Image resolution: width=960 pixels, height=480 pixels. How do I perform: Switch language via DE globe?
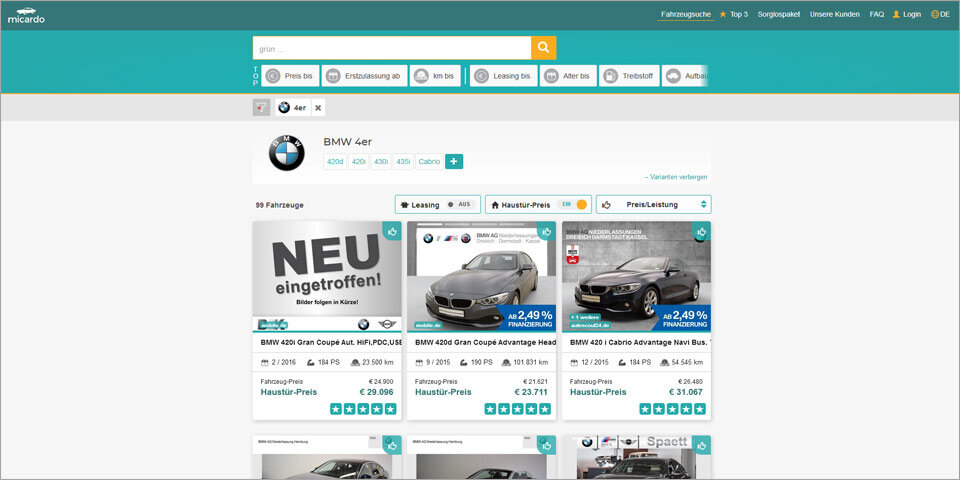point(940,14)
